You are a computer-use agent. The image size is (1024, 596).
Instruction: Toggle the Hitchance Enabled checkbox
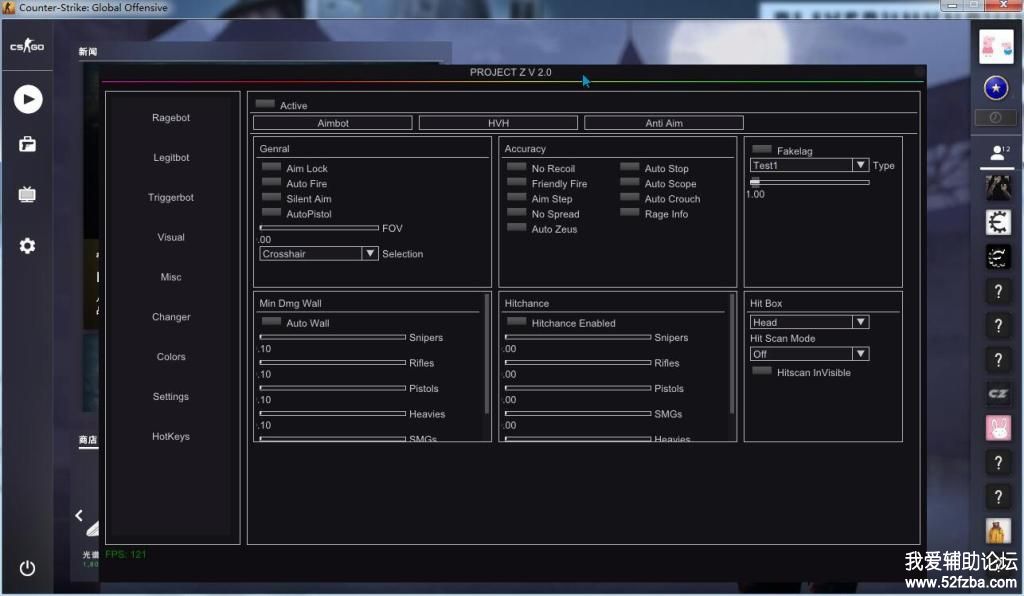(x=517, y=322)
